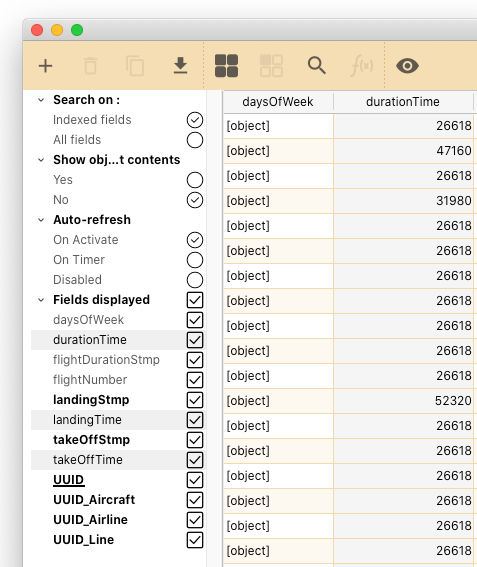Click the cell showing duration 52320
The height and width of the screenshot is (567, 477).
click(x=403, y=401)
